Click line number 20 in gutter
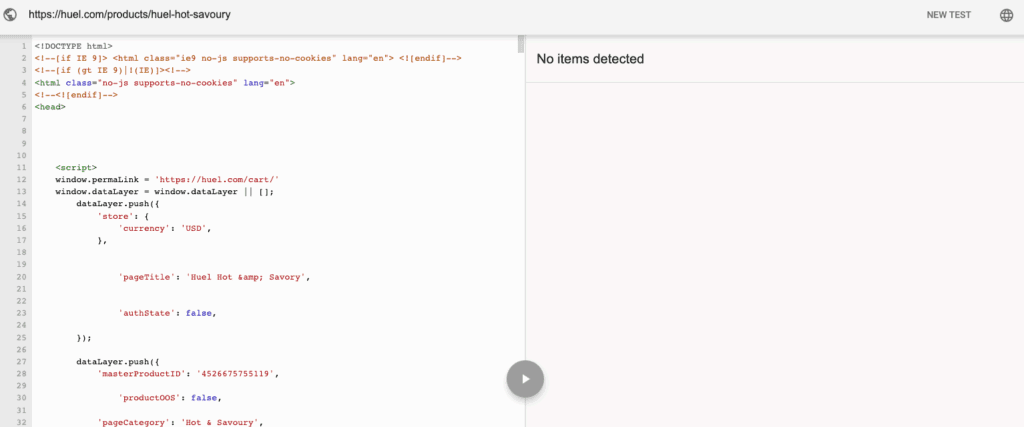This screenshot has width=1024, height=427. click(22, 277)
